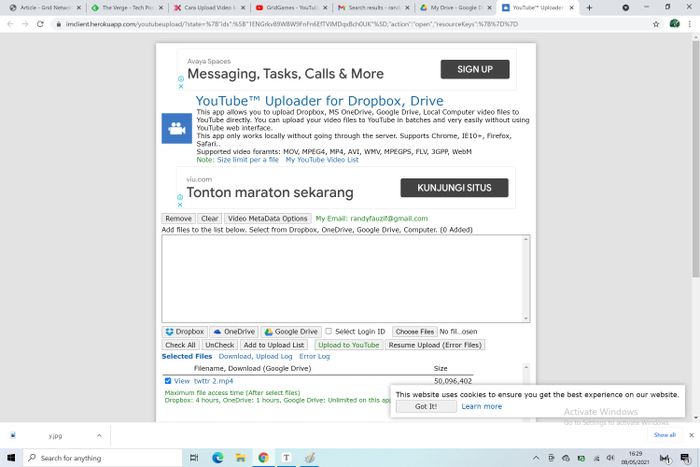Open Windows Start menu

(11, 458)
